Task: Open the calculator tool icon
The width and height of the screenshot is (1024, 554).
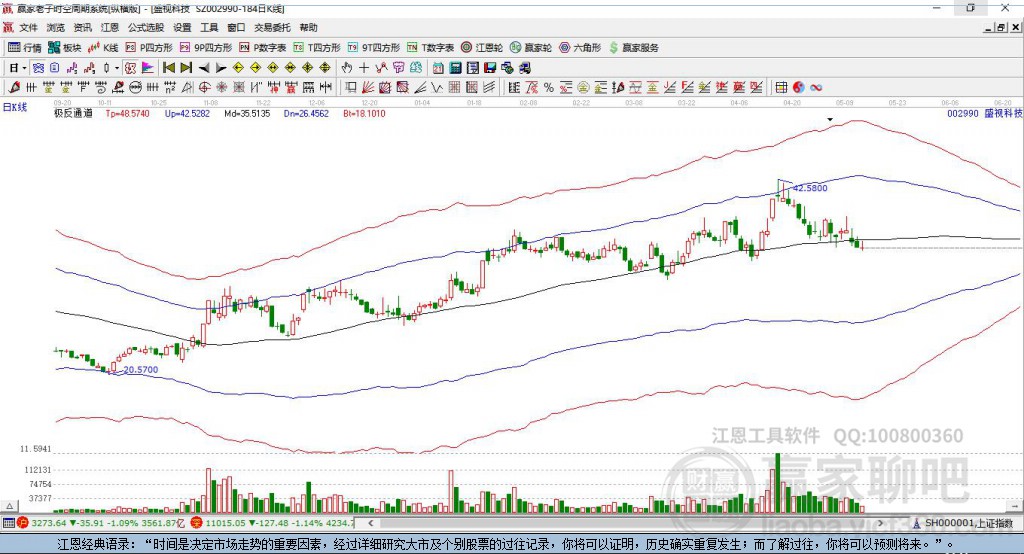Action: point(455,68)
